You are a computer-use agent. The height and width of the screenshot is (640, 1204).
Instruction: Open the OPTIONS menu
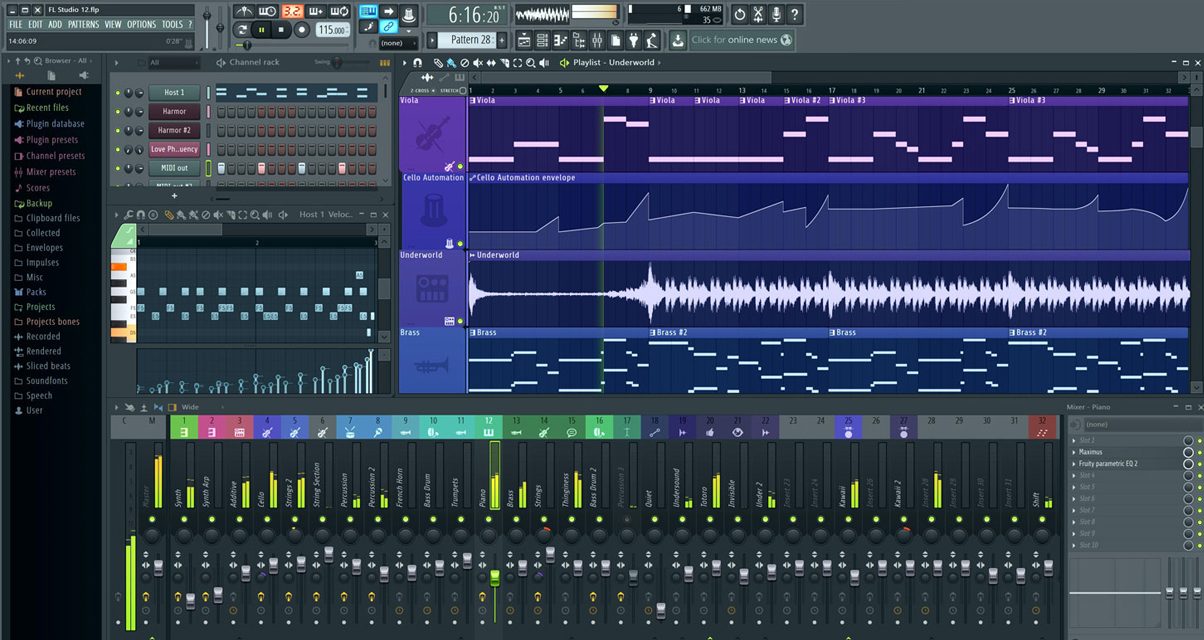142,24
